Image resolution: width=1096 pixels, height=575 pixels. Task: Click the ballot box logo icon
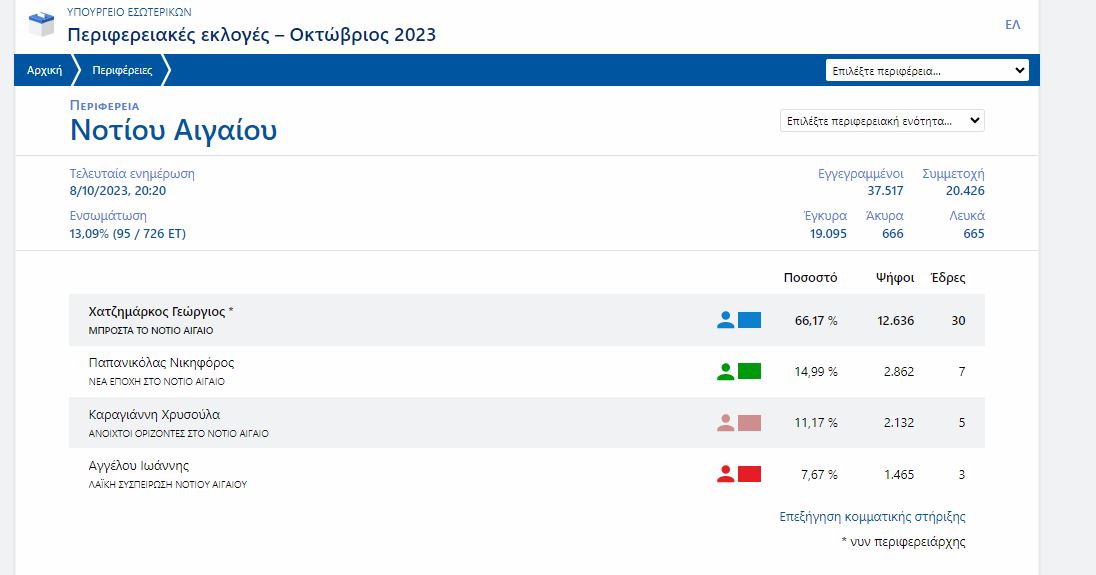tap(42, 25)
